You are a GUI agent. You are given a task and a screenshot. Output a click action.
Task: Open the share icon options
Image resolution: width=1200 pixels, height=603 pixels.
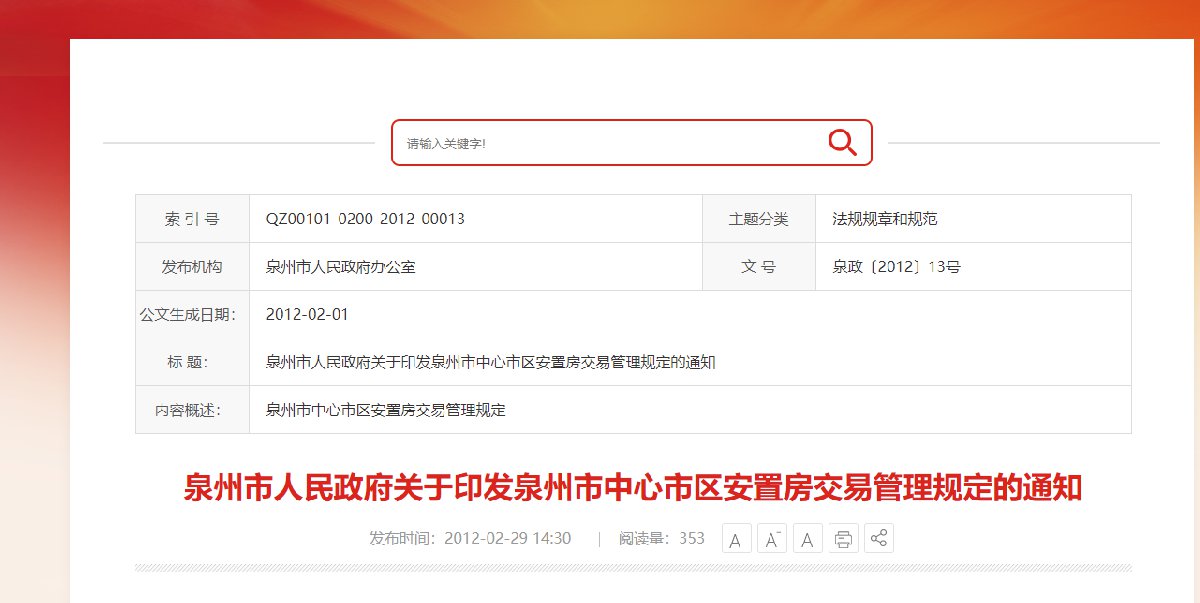(879, 539)
